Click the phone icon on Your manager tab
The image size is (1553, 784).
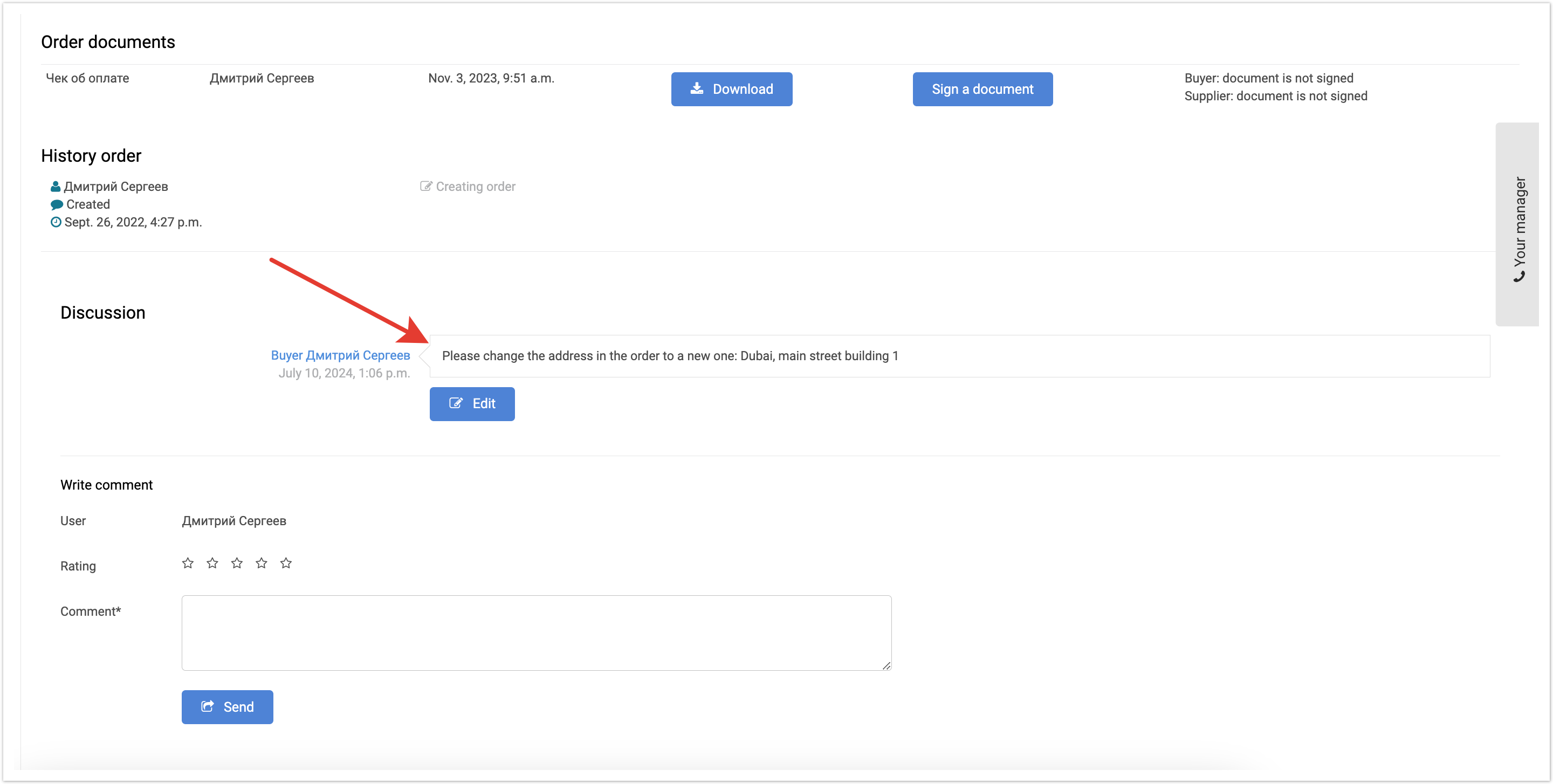(1519, 277)
